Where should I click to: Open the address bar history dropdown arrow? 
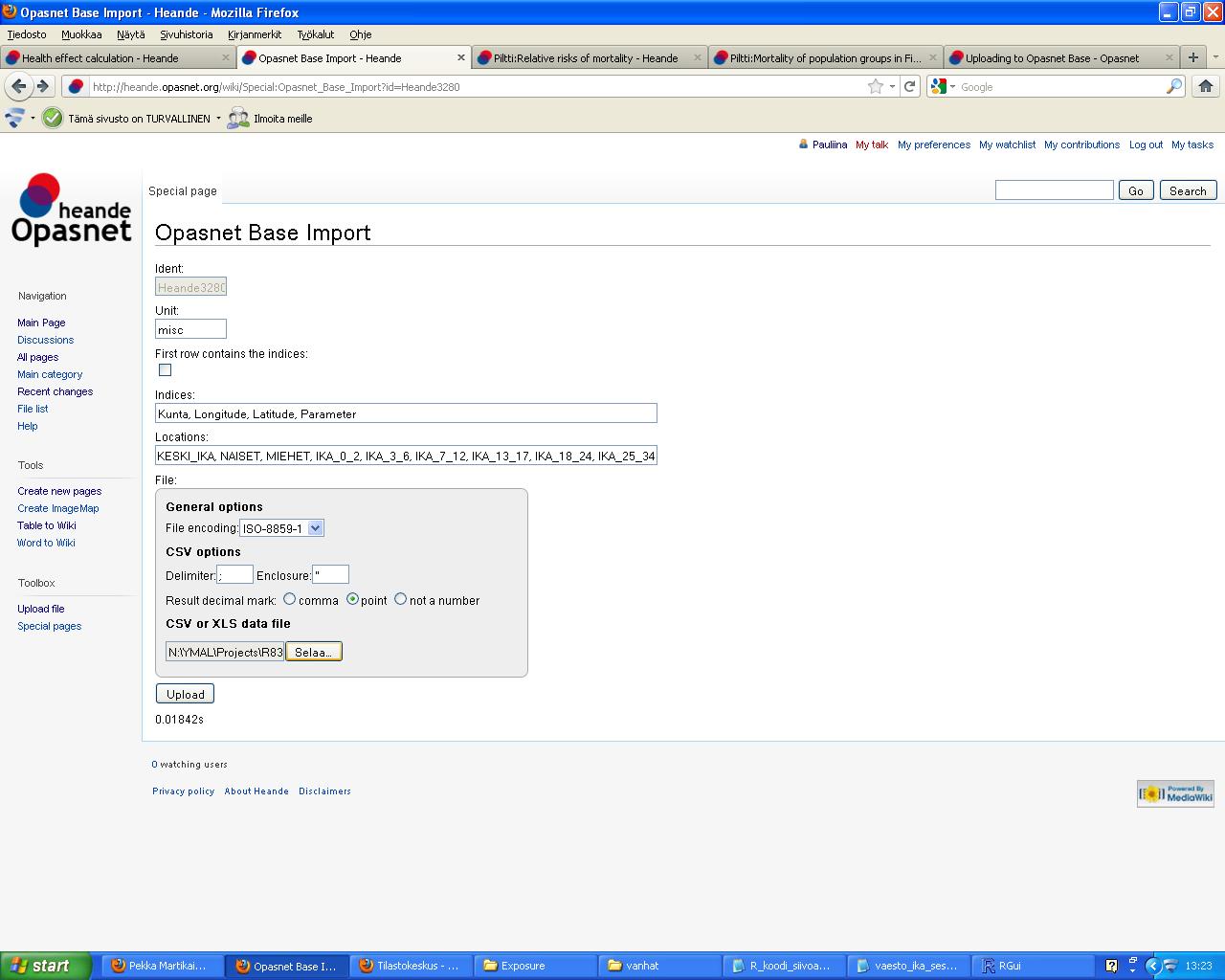click(x=892, y=86)
